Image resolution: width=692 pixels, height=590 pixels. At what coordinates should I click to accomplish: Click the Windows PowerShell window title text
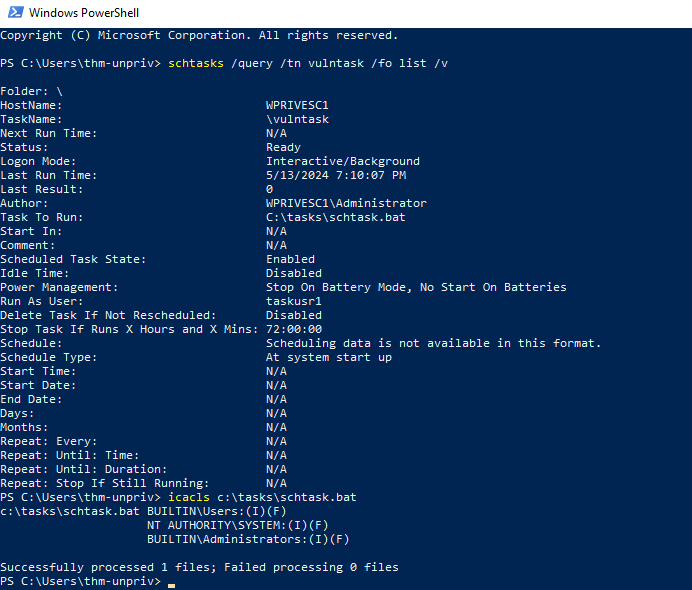pos(84,13)
